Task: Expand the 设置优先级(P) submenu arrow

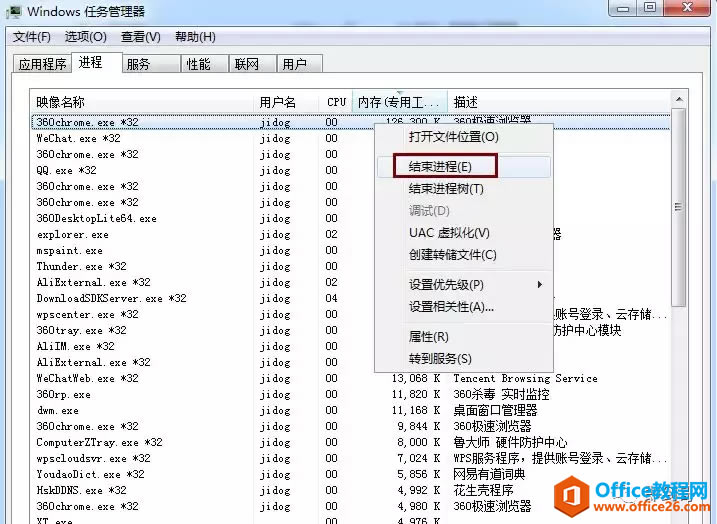Action: [x=540, y=284]
